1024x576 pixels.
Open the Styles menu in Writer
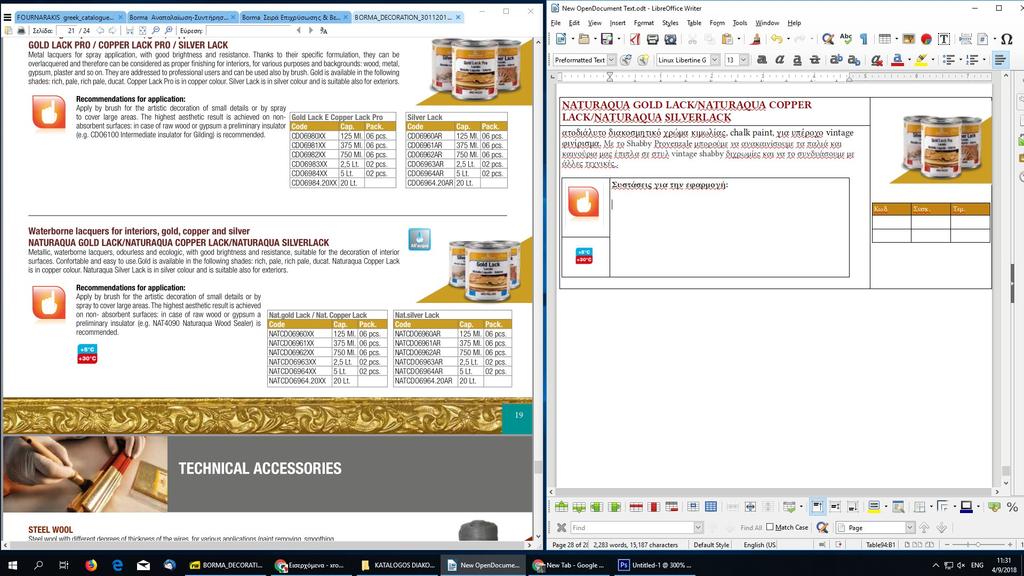pyautogui.click(x=670, y=23)
